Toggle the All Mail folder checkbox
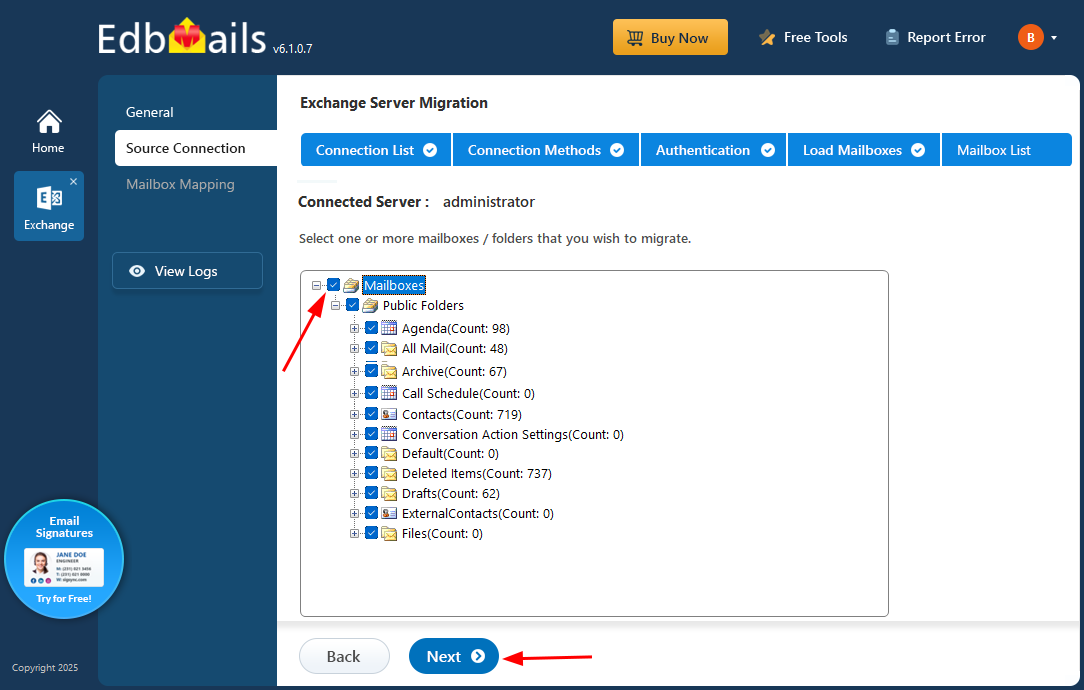Viewport: 1084px width, 690px height. [x=371, y=348]
